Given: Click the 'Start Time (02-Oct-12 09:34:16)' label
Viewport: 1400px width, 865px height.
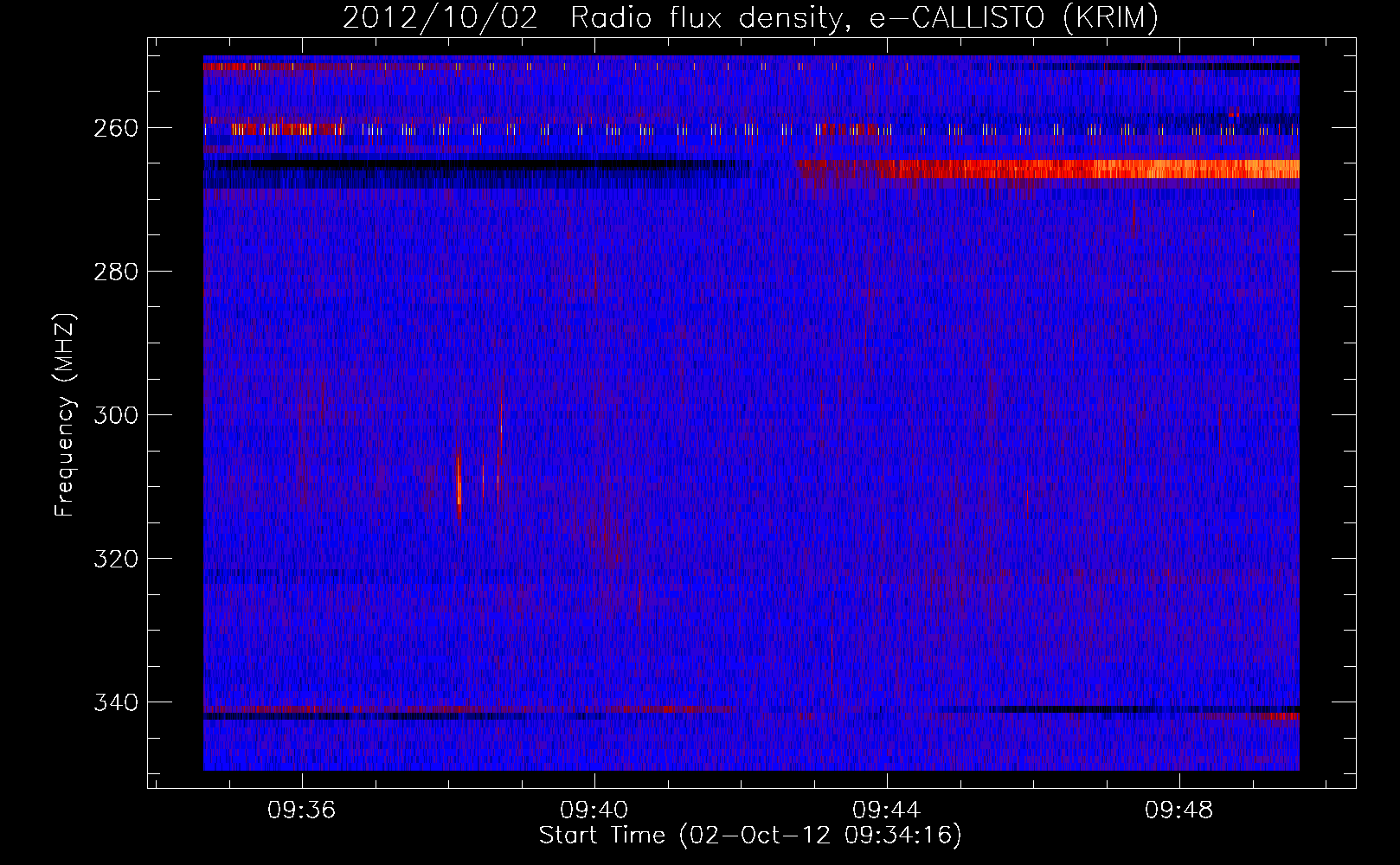Looking at the screenshot, I should (x=750, y=836).
